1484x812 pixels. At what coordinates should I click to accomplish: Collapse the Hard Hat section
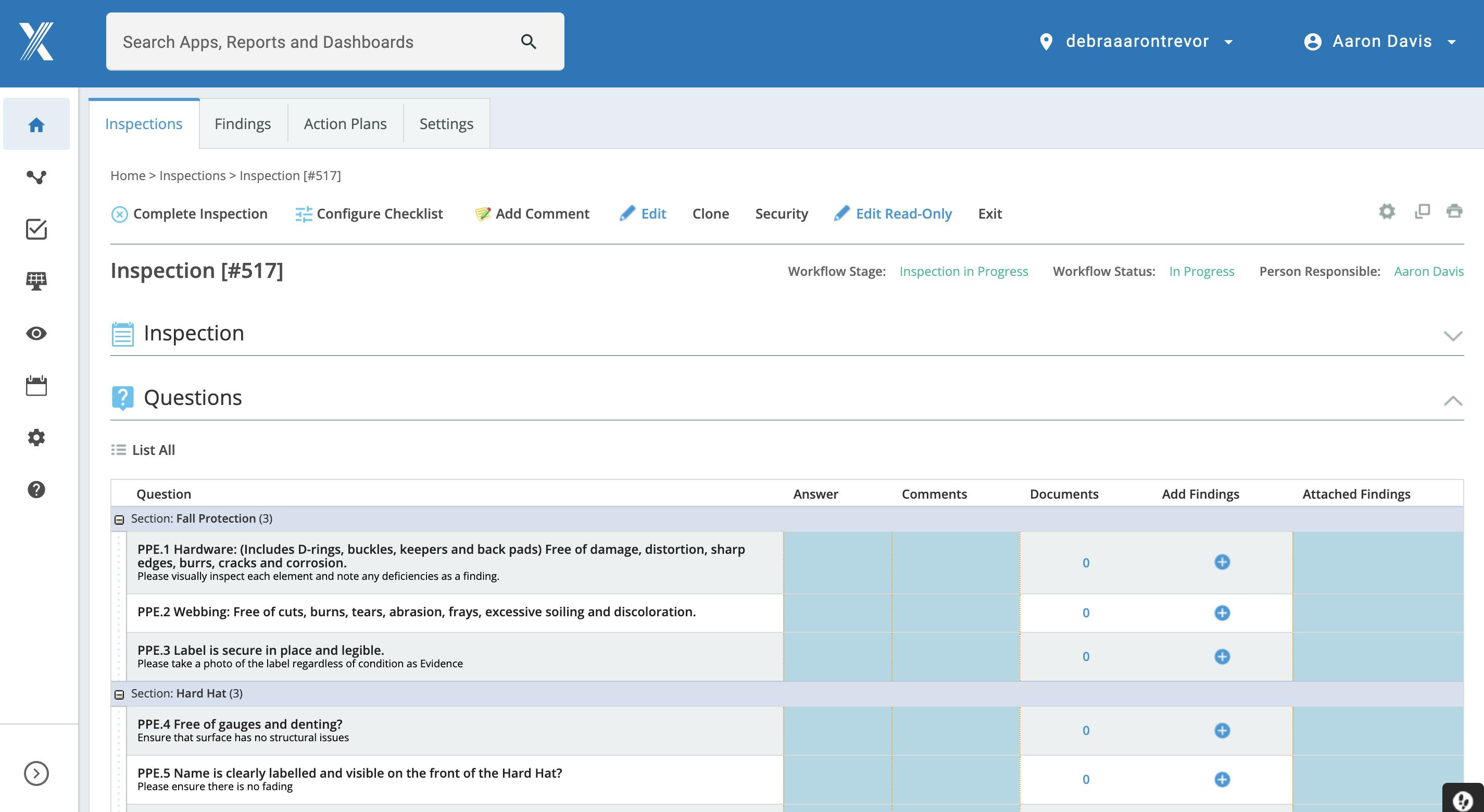click(x=119, y=693)
